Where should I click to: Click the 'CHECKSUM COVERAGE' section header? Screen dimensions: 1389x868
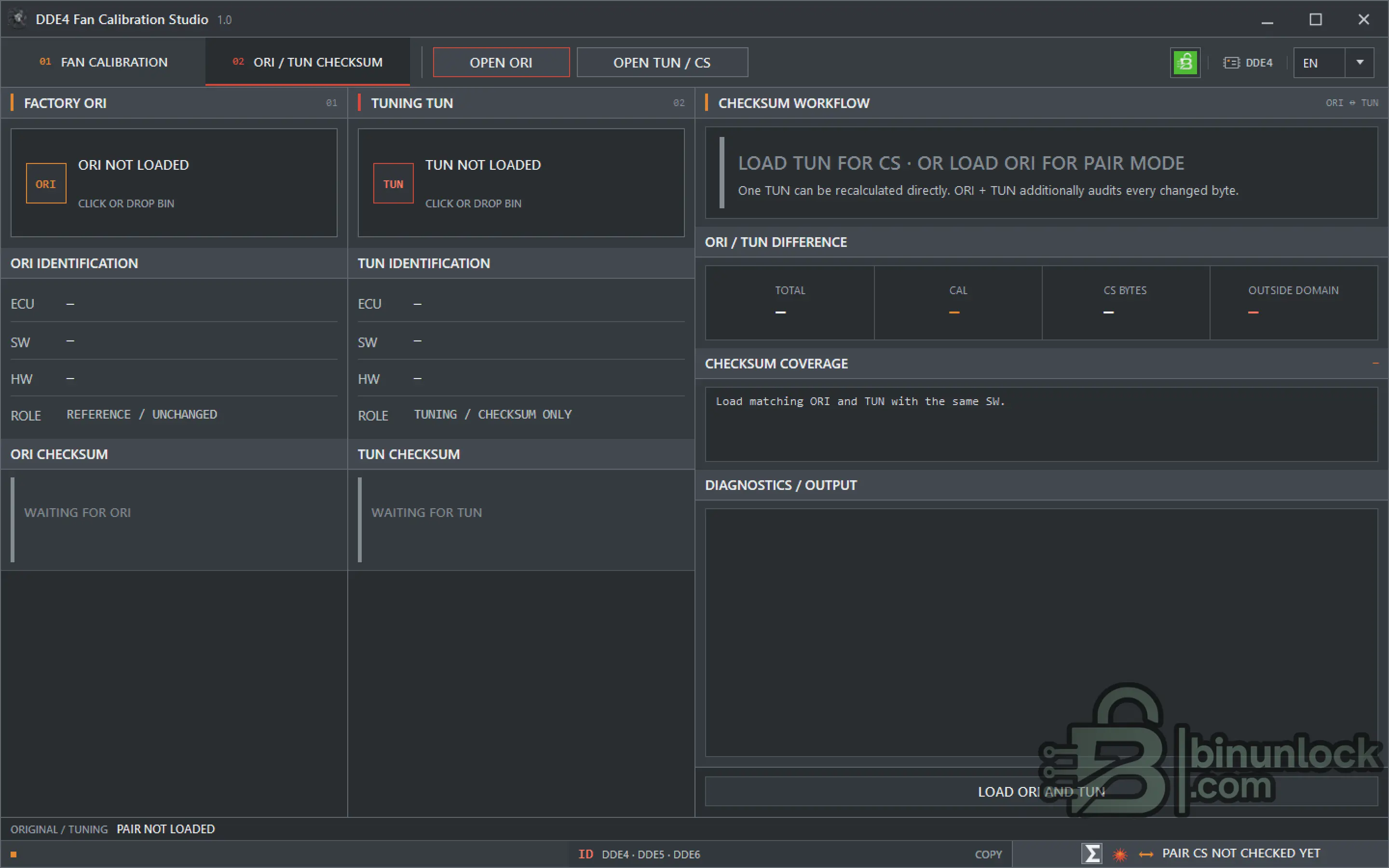(1042, 364)
